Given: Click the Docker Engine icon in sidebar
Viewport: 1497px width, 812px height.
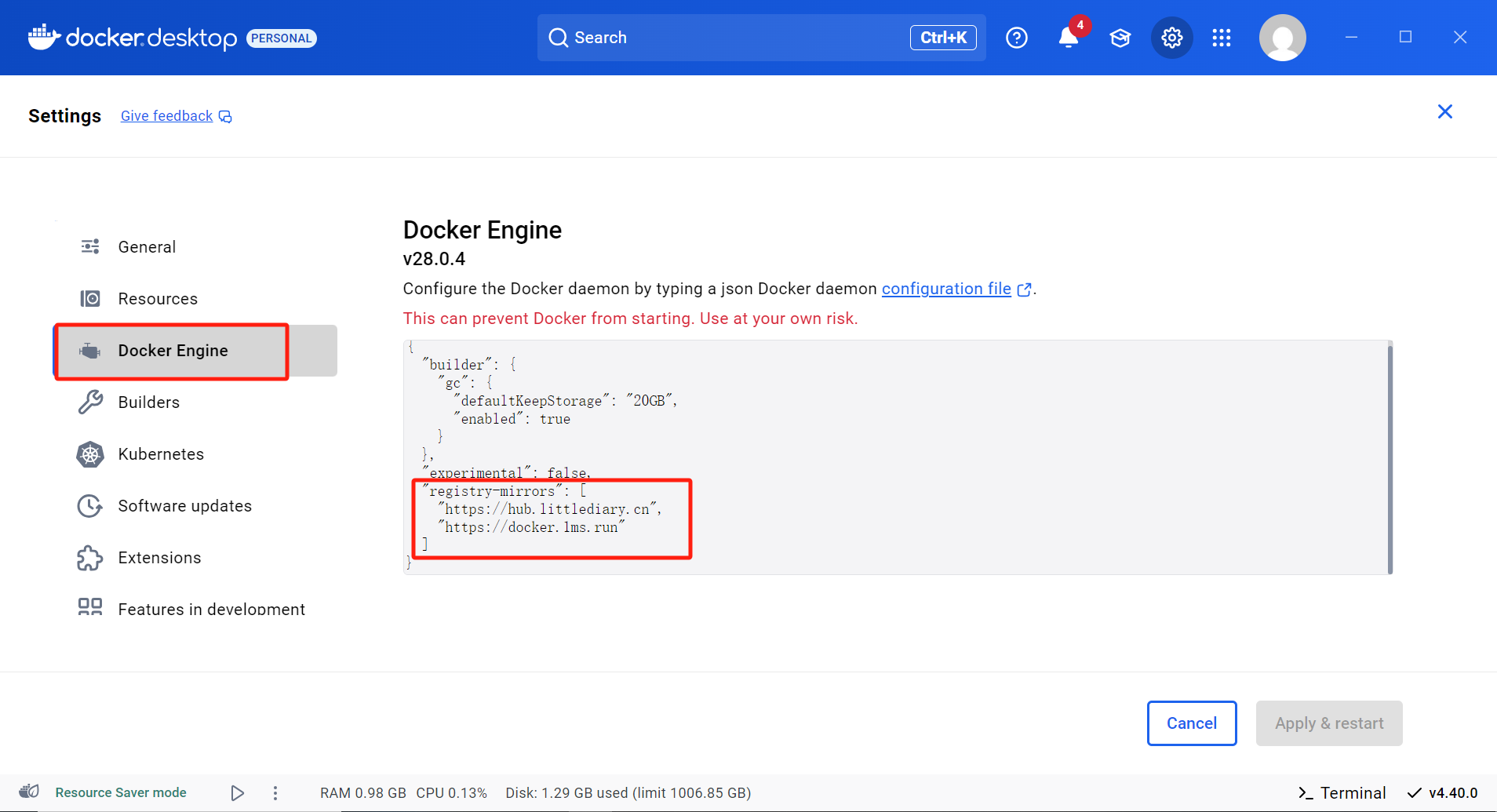Looking at the screenshot, I should click(x=90, y=351).
